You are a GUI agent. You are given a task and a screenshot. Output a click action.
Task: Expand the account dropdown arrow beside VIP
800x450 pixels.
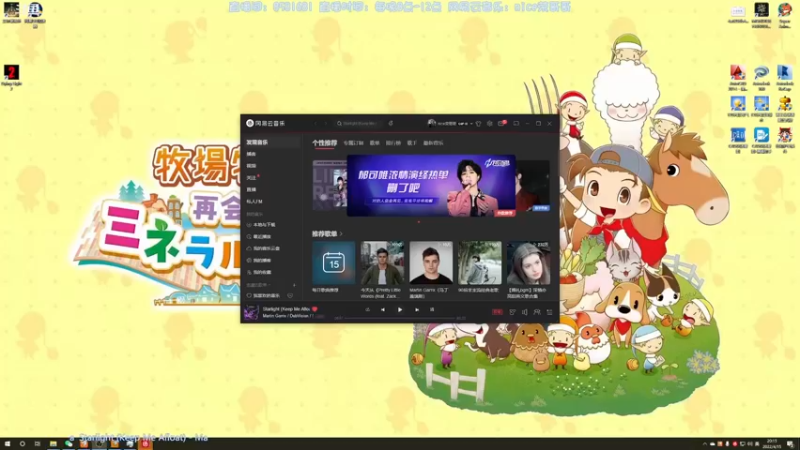pyautogui.click(x=471, y=123)
